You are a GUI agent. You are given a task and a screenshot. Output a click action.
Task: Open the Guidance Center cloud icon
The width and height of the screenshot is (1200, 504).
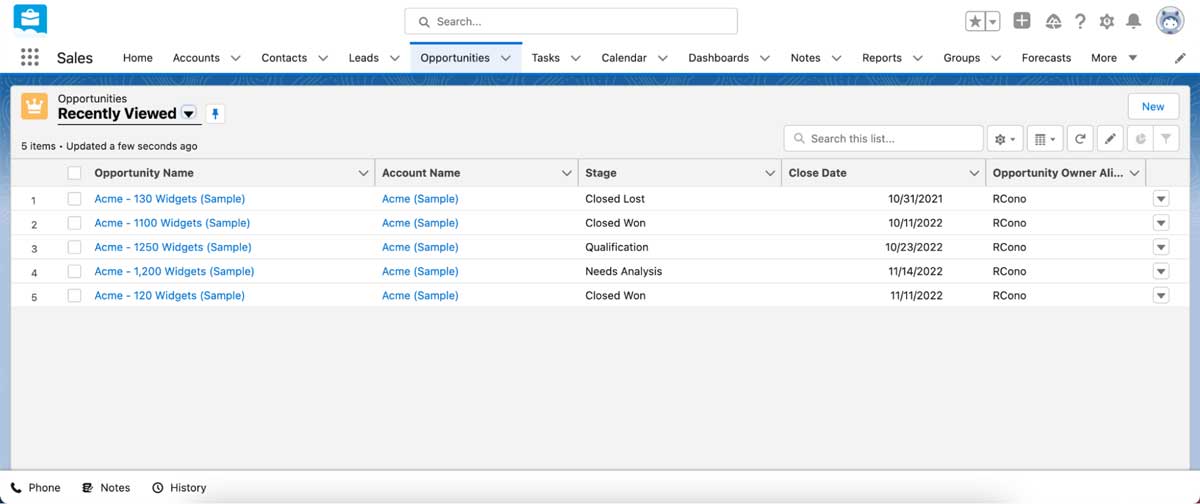pyautogui.click(x=1053, y=21)
